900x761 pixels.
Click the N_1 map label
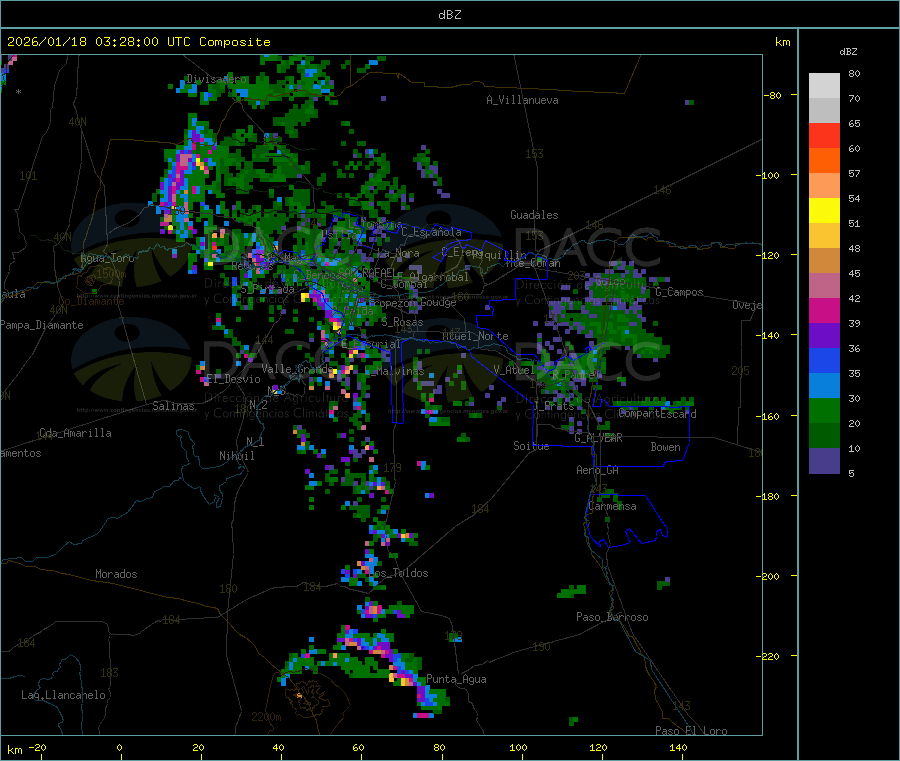click(255, 441)
